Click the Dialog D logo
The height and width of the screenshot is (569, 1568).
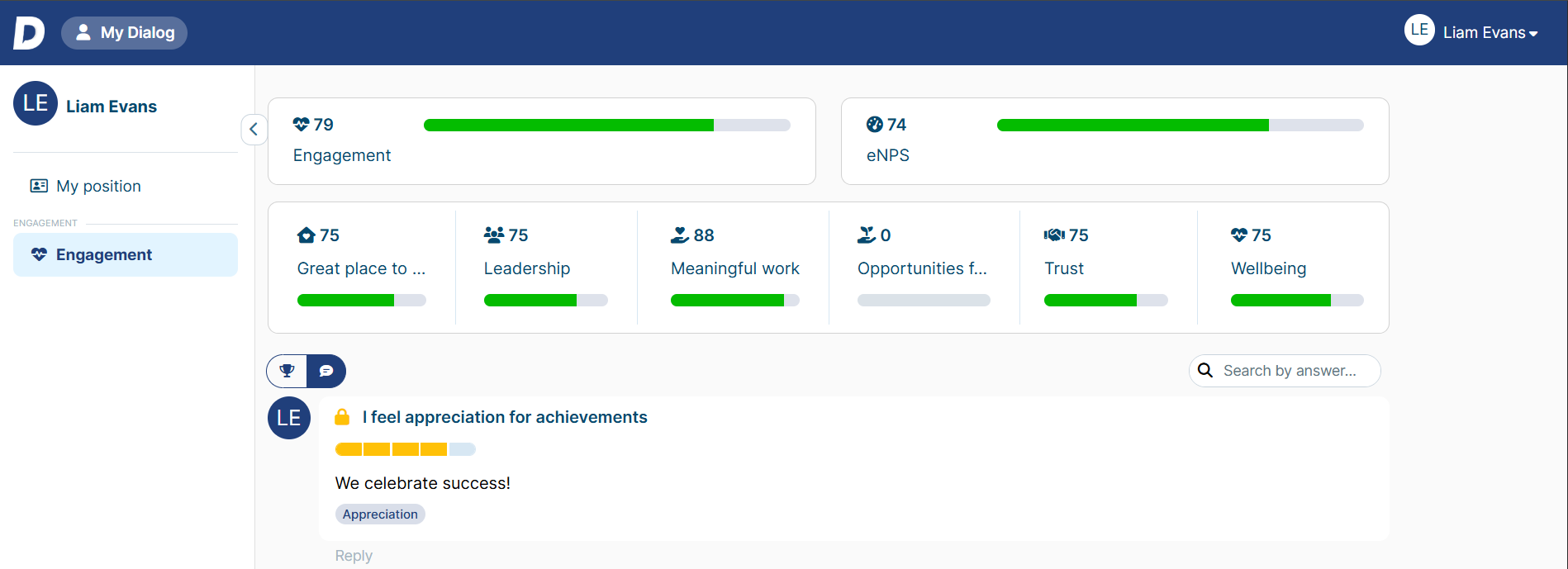point(29,33)
